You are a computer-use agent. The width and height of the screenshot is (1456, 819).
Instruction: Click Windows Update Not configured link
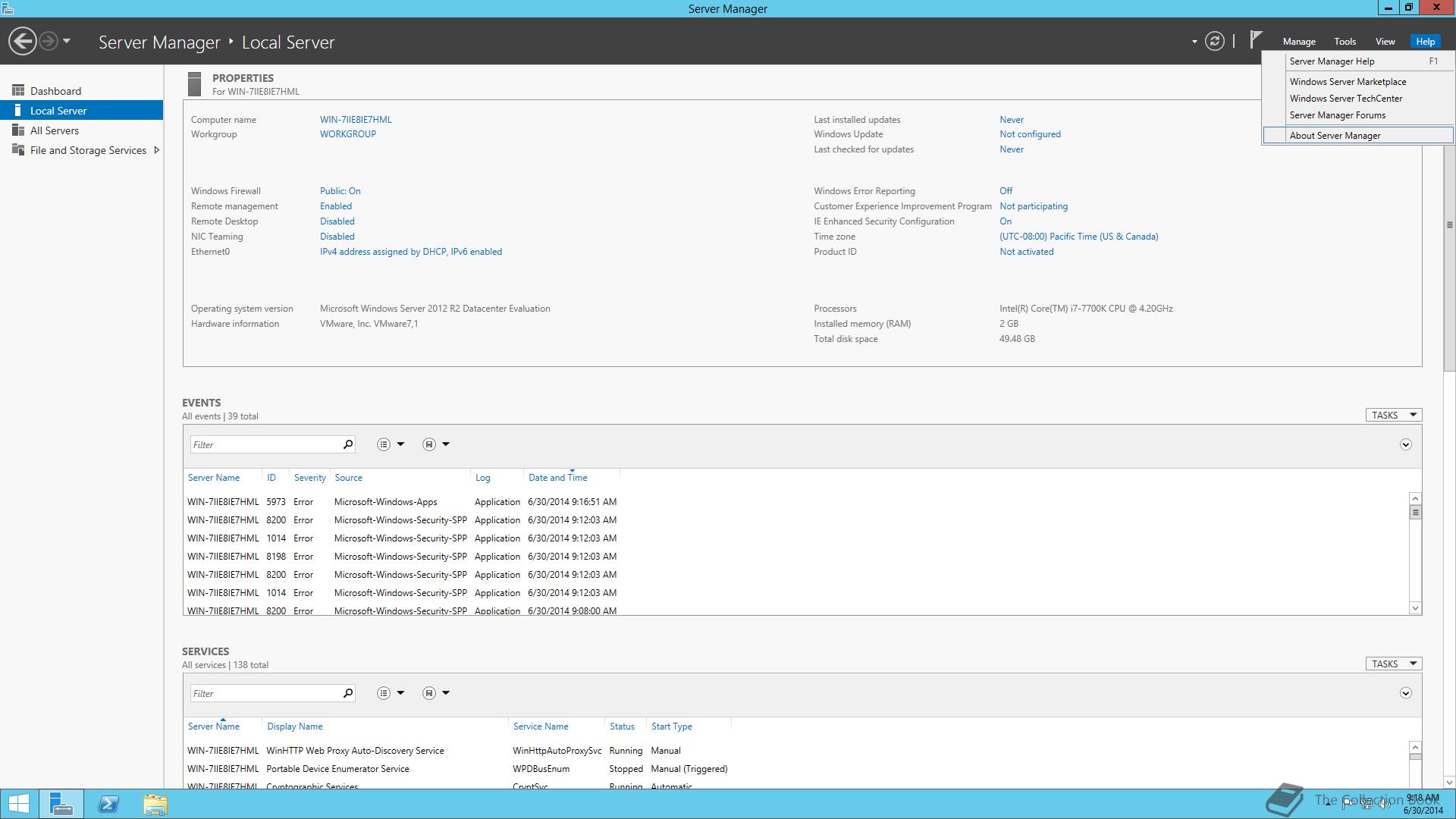click(1030, 134)
